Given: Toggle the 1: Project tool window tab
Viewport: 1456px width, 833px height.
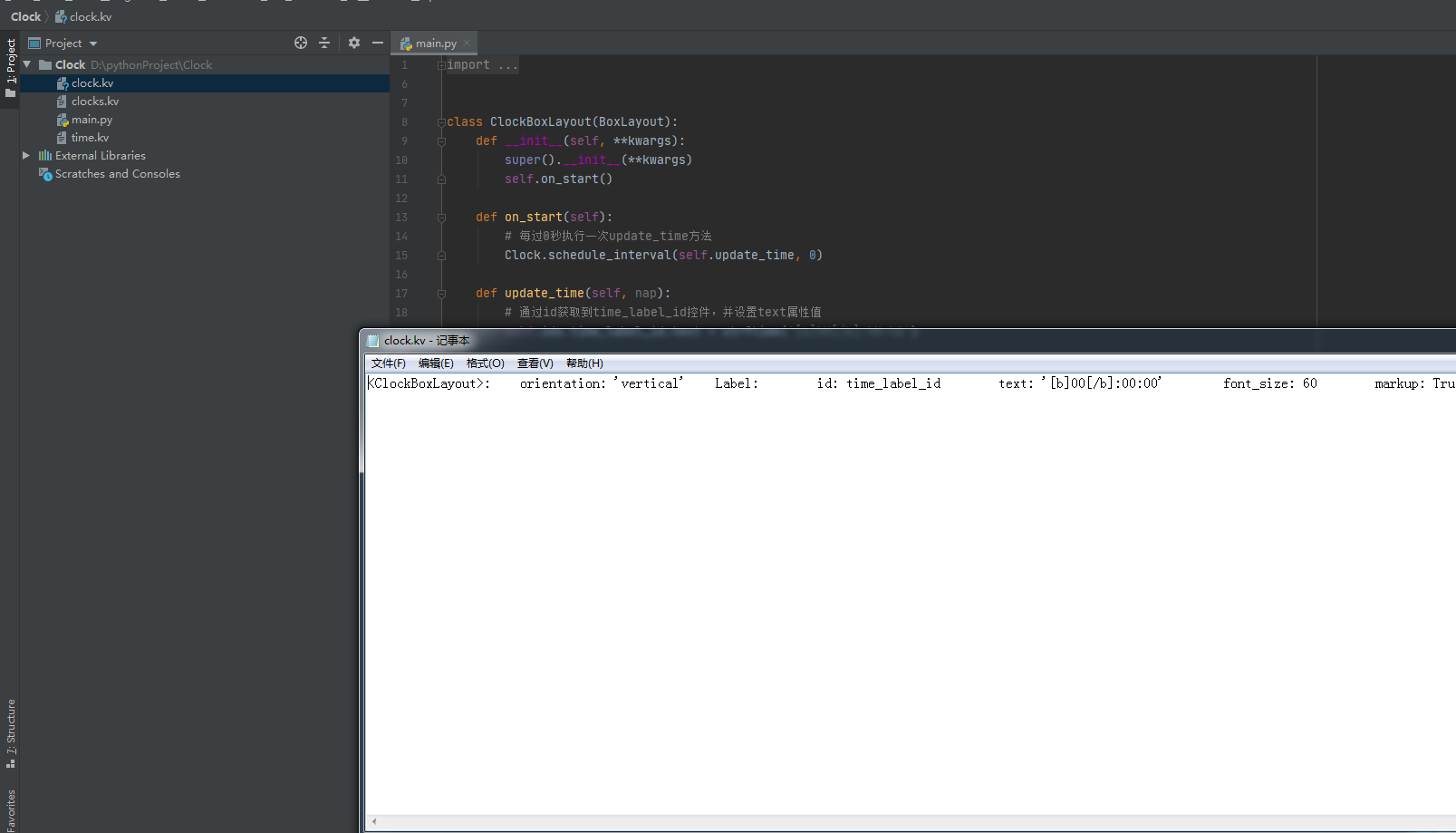Looking at the screenshot, I should click(x=10, y=69).
